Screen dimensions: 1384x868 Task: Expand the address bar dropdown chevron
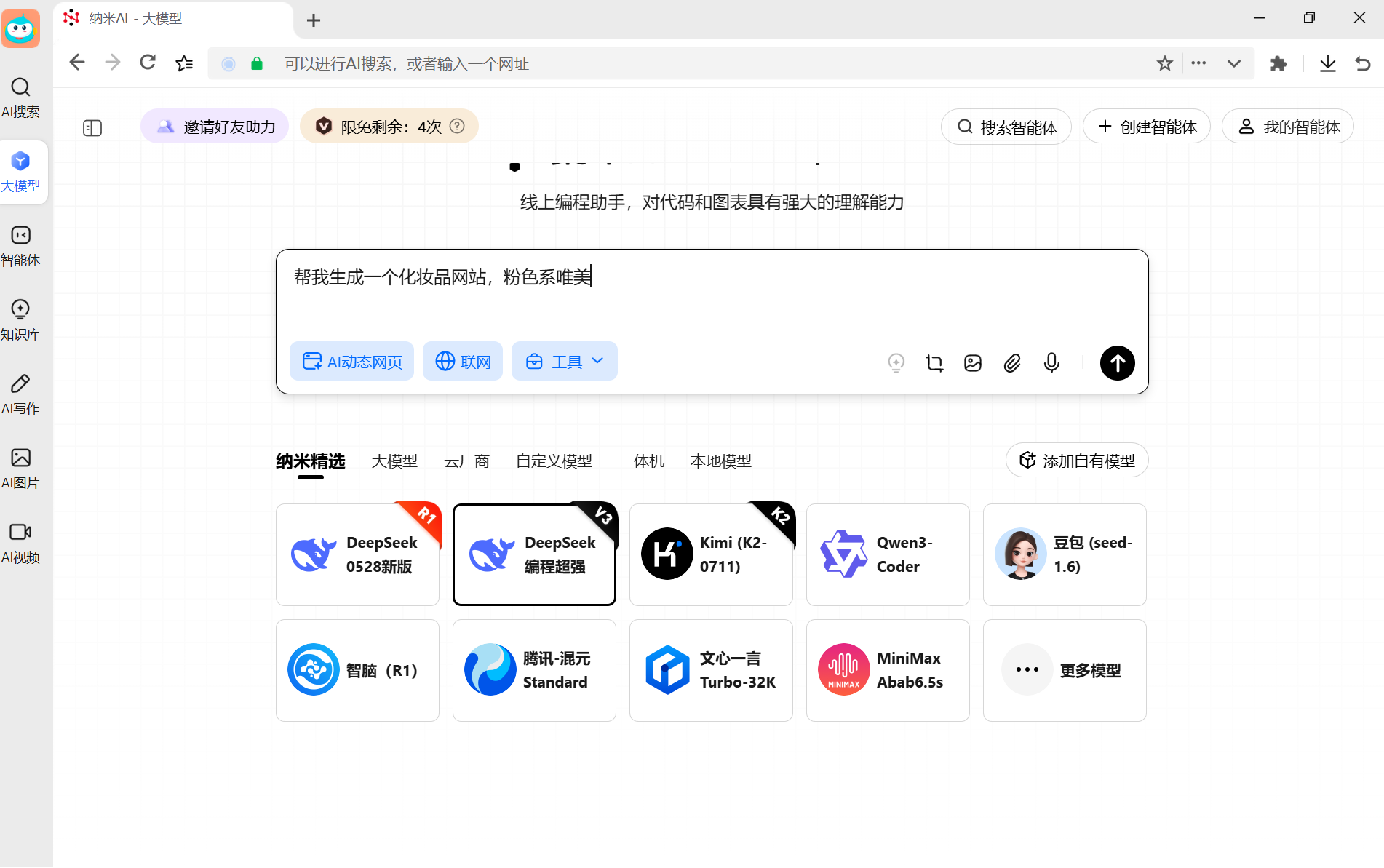pyautogui.click(x=1233, y=63)
